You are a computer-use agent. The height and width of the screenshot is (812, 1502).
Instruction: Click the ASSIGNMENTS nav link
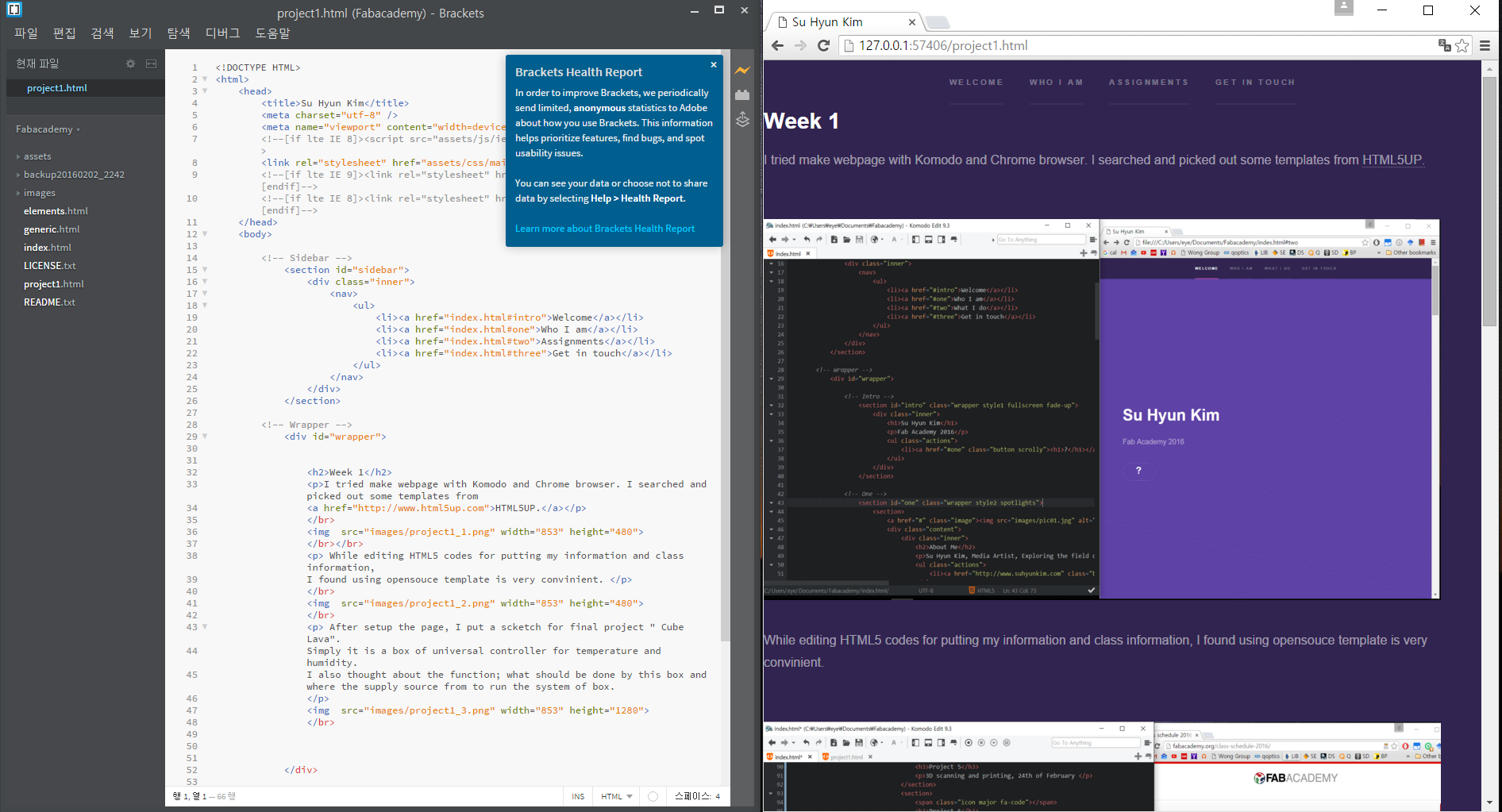(1149, 83)
